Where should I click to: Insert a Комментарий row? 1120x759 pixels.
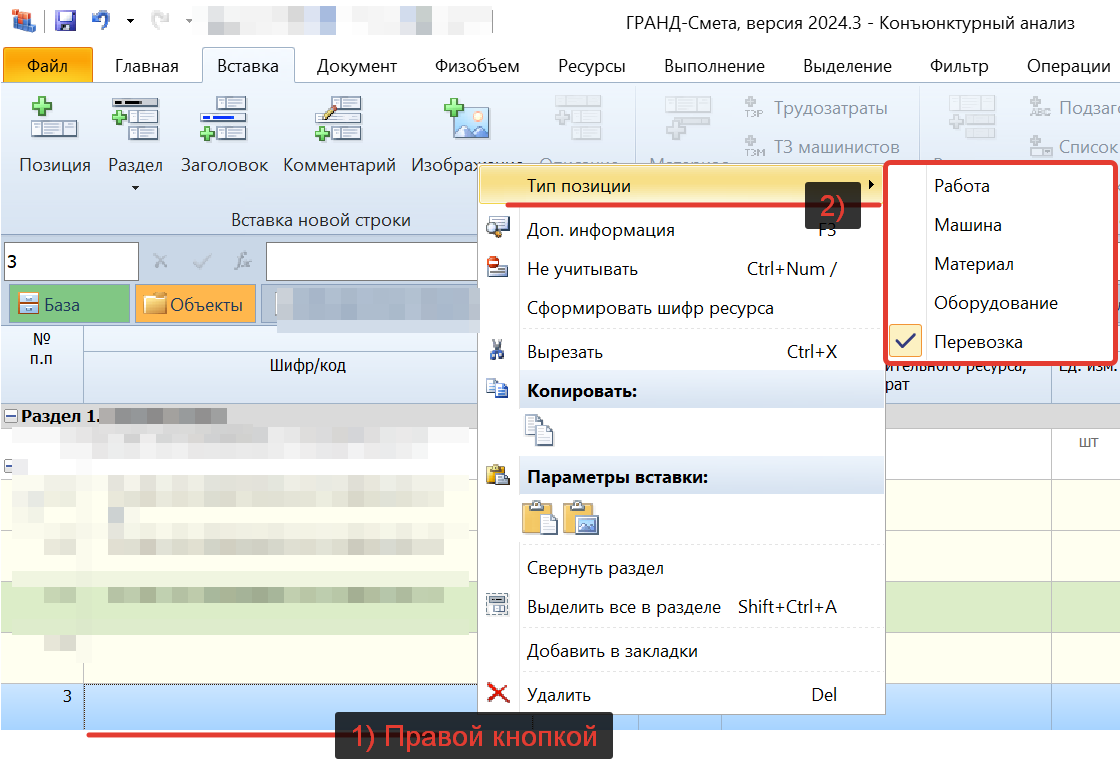pyautogui.click(x=339, y=136)
